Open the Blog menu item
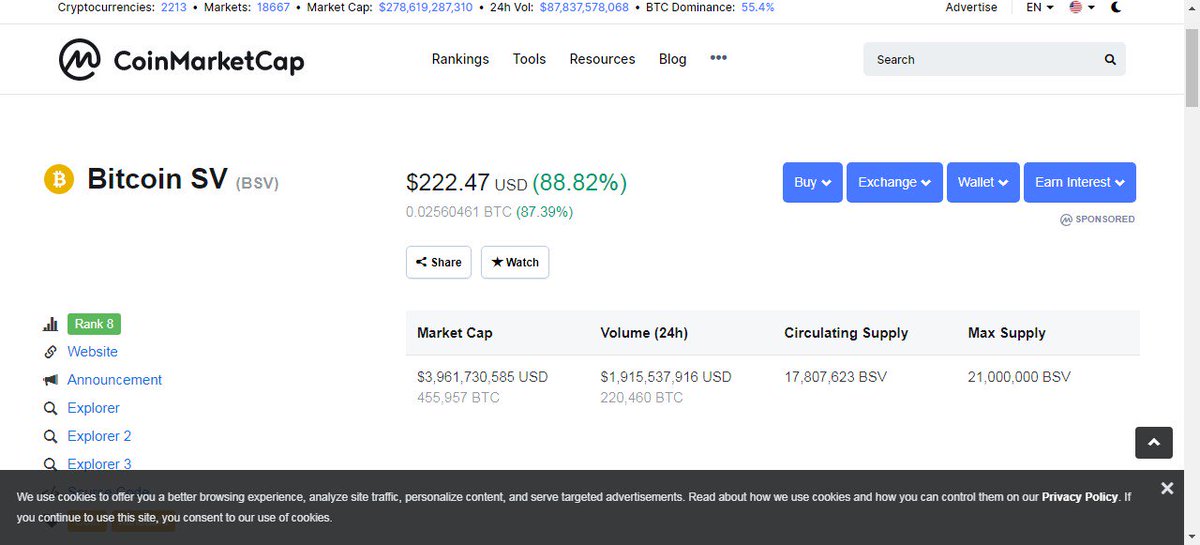The image size is (1200, 545). tap(672, 59)
